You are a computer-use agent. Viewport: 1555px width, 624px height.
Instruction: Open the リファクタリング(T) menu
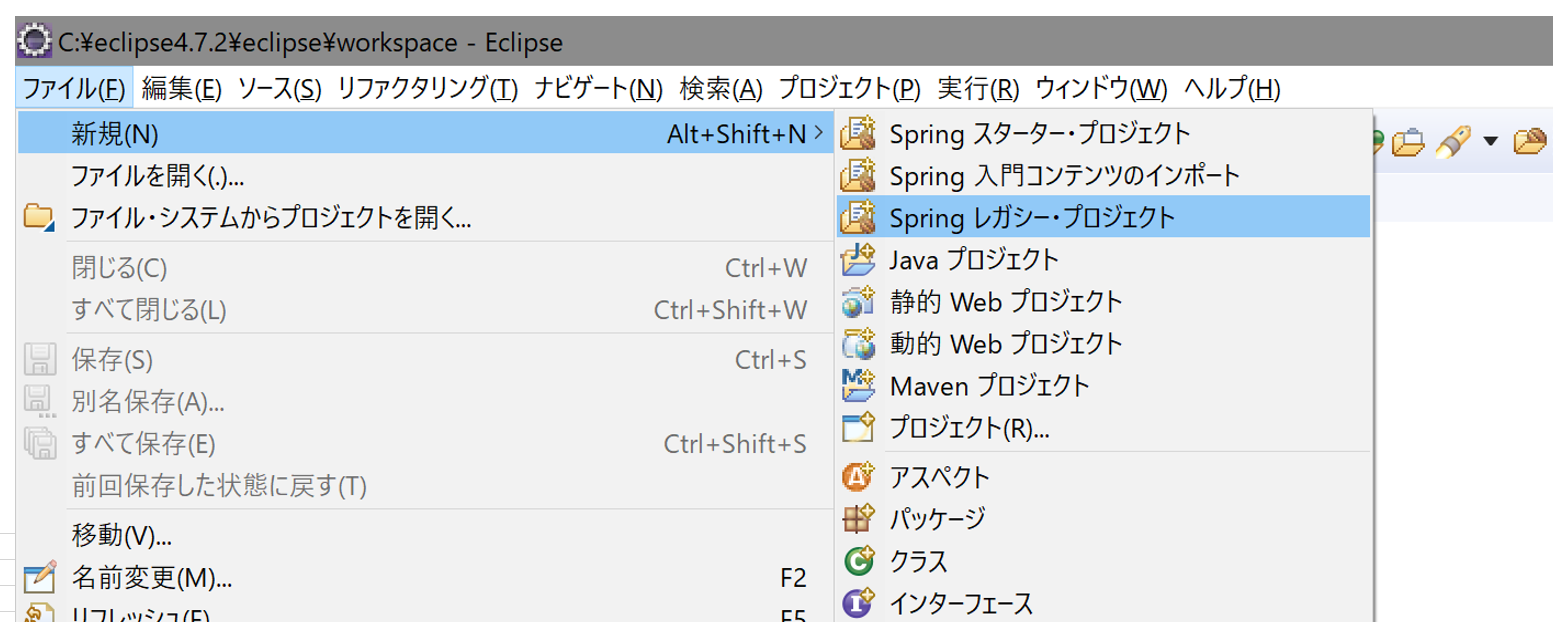[x=427, y=89]
